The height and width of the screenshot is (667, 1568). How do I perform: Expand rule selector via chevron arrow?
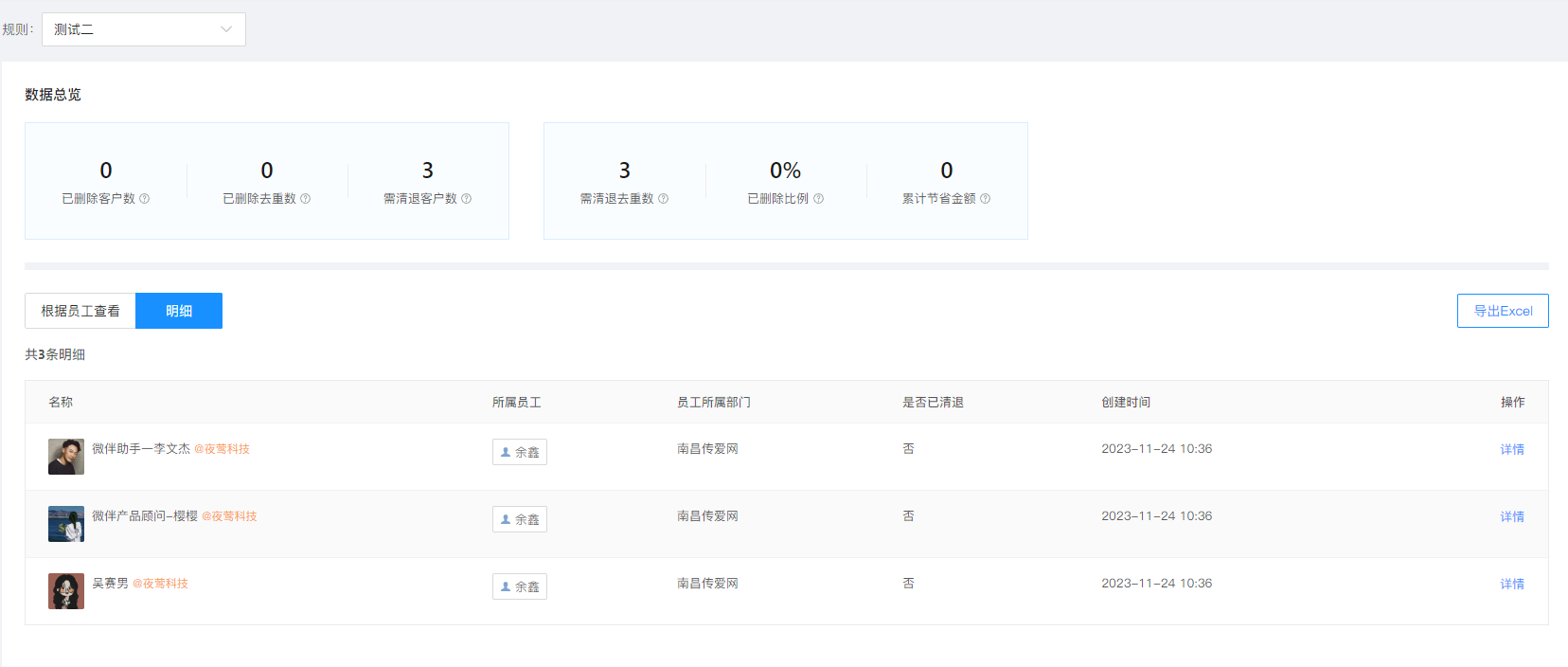pos(226,29)
